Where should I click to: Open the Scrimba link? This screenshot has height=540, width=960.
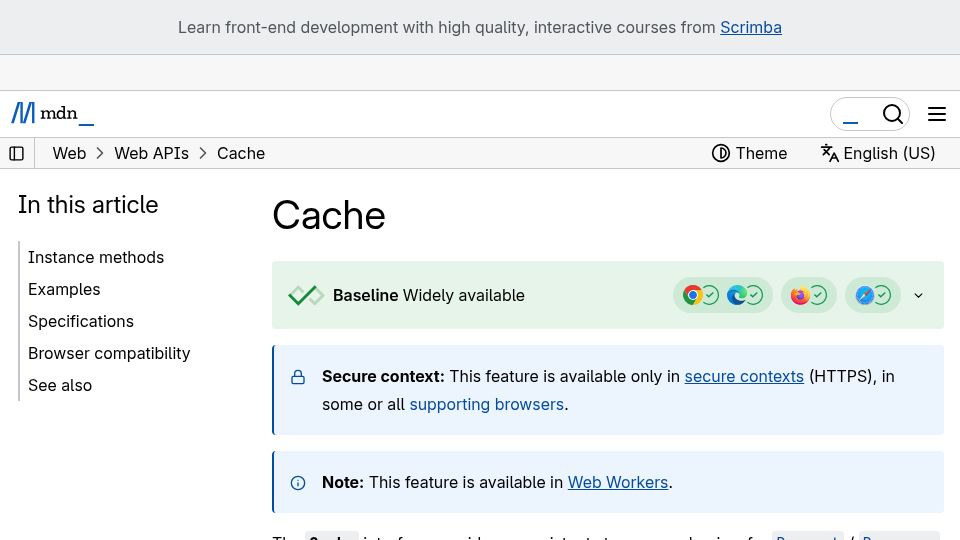(751, 28)
